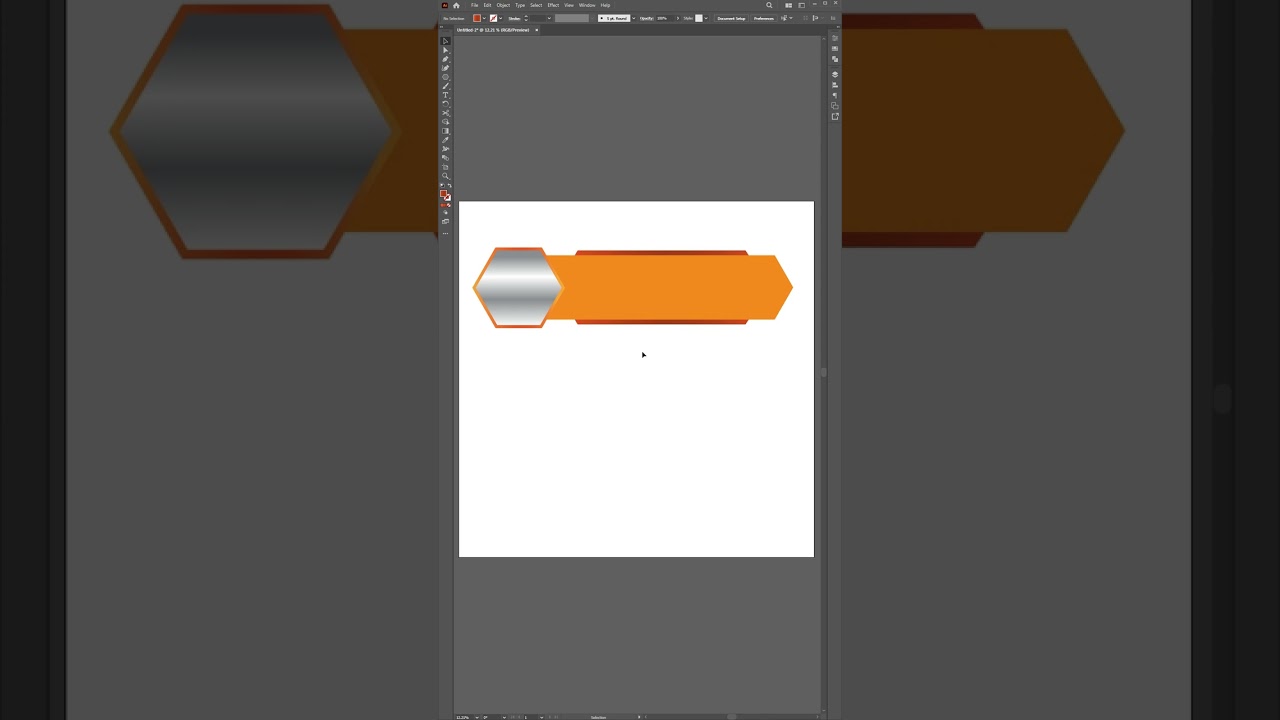The height and width of the screenshot is (720, 1280).
Task: Open the File menu
Action: coord(475,5)
